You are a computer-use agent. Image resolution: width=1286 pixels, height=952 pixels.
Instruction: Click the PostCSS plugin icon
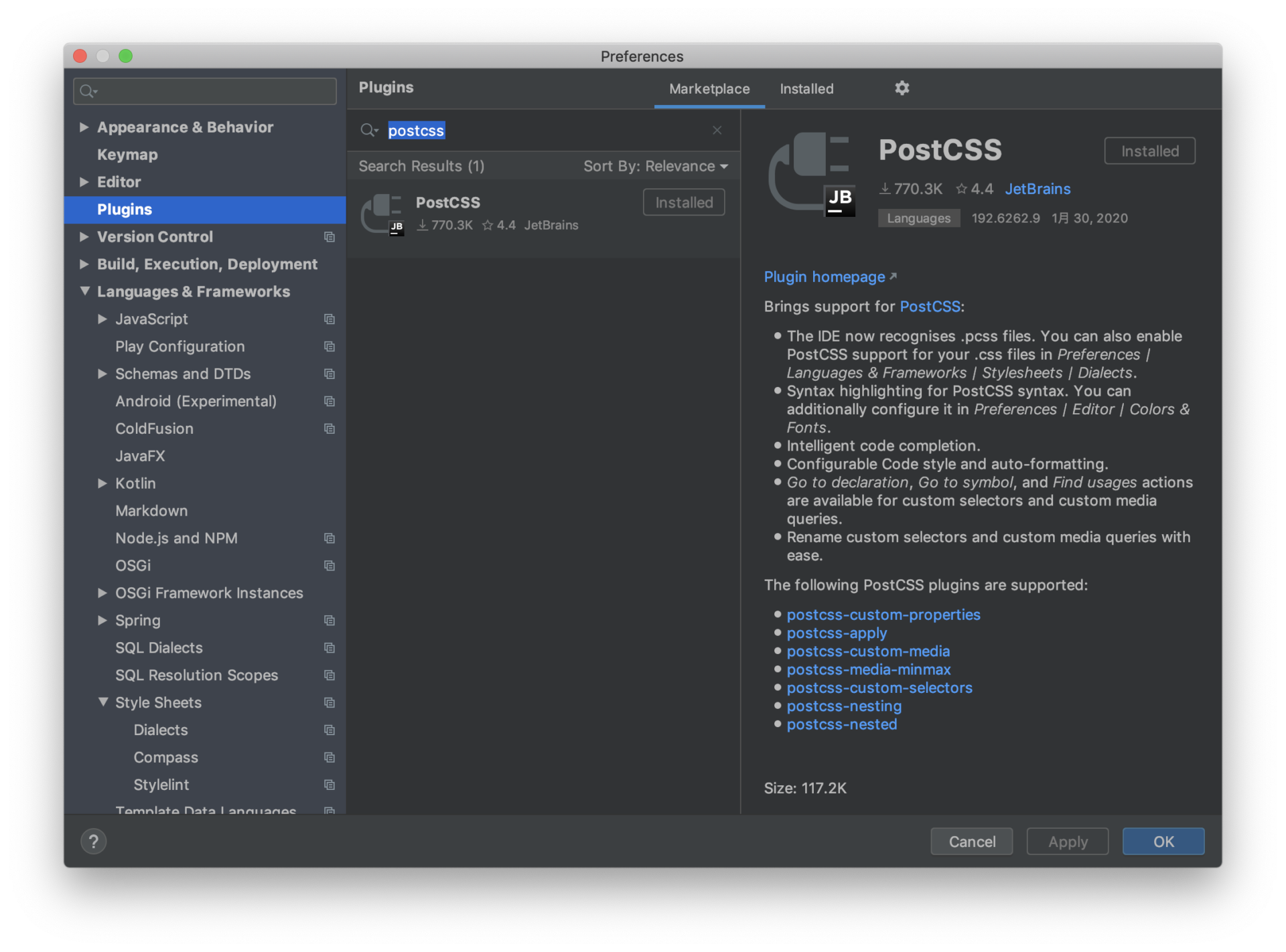386,212
